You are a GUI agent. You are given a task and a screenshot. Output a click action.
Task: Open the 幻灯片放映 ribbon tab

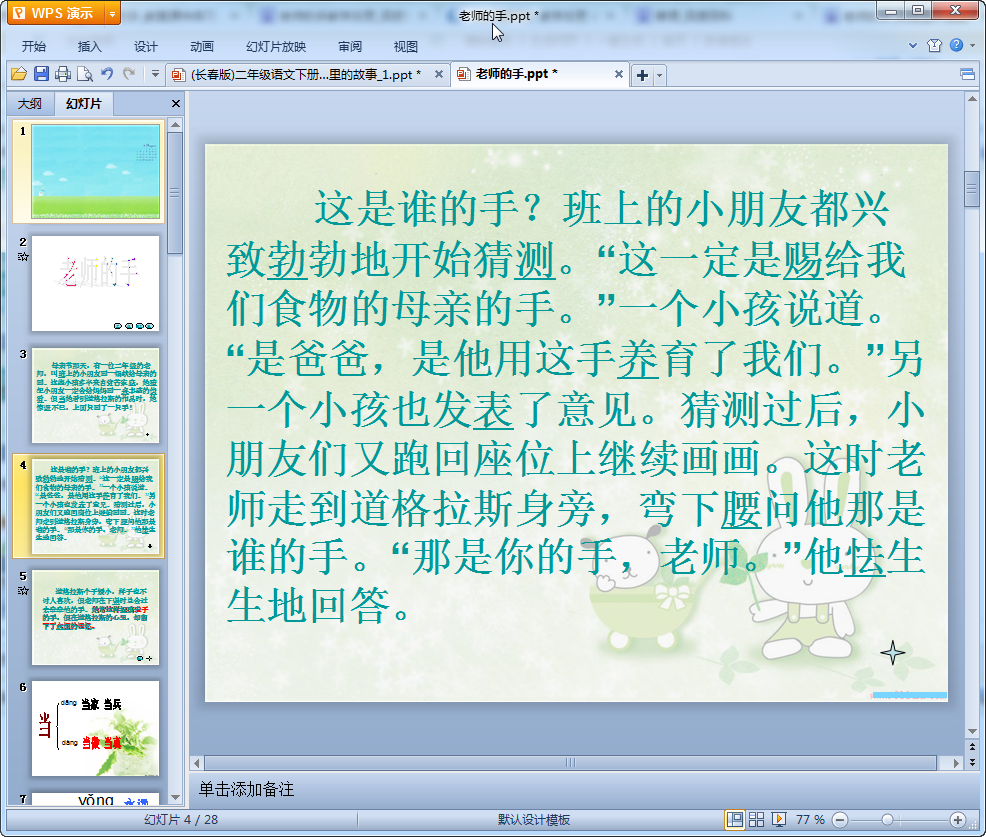coord(276,47)
